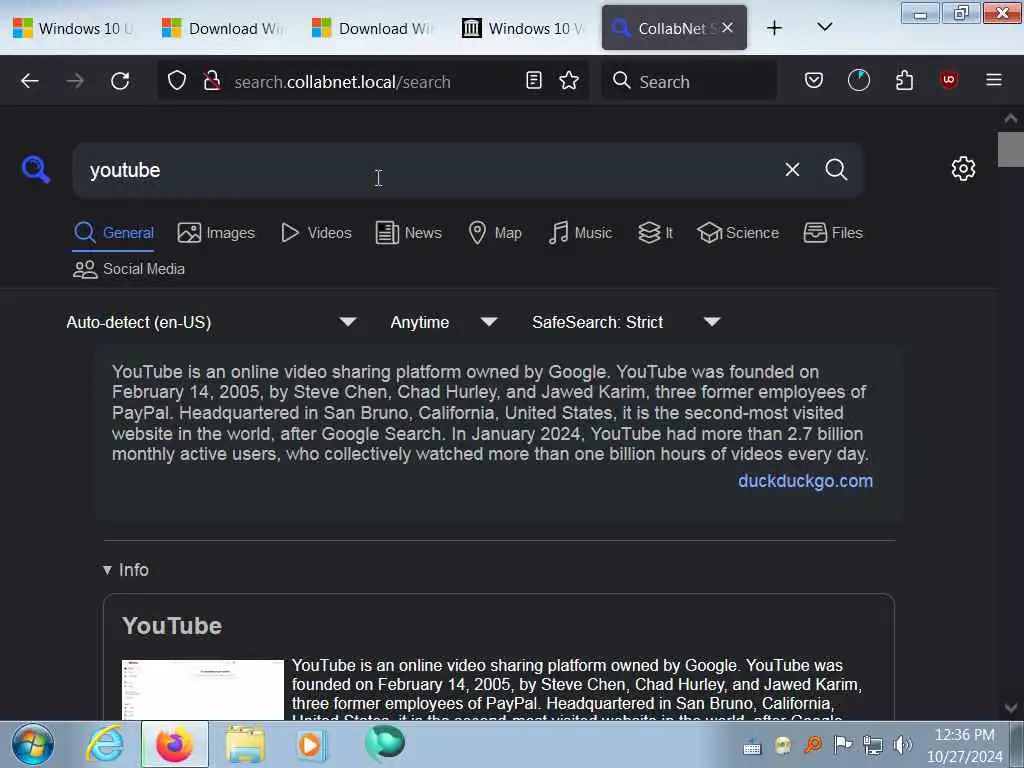Switch to the Social Media category
The width and height of the screenshot is (1024, 768).
(x=129, y=269)
